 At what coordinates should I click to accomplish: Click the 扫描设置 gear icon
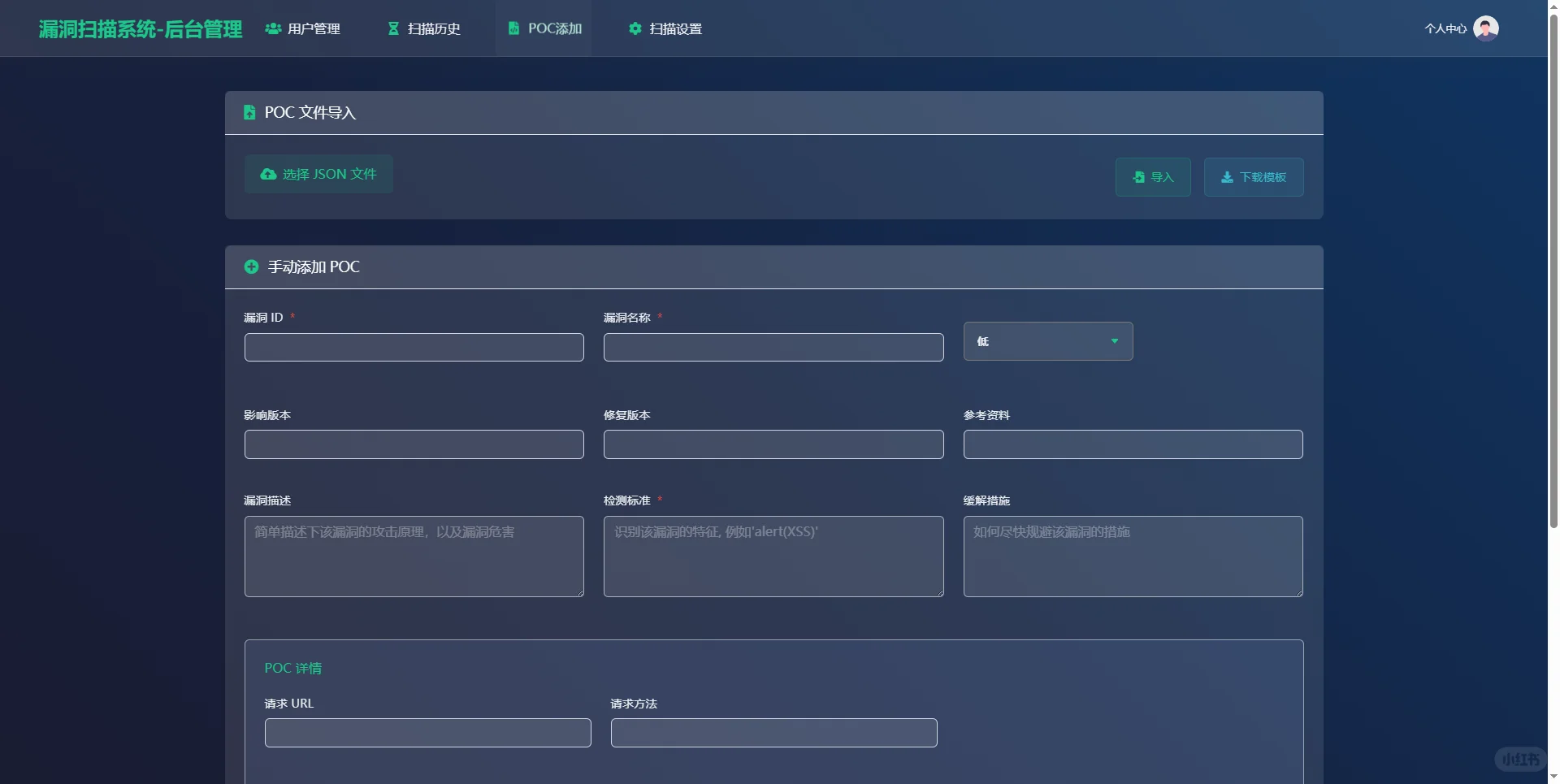[x=635, y=28]
